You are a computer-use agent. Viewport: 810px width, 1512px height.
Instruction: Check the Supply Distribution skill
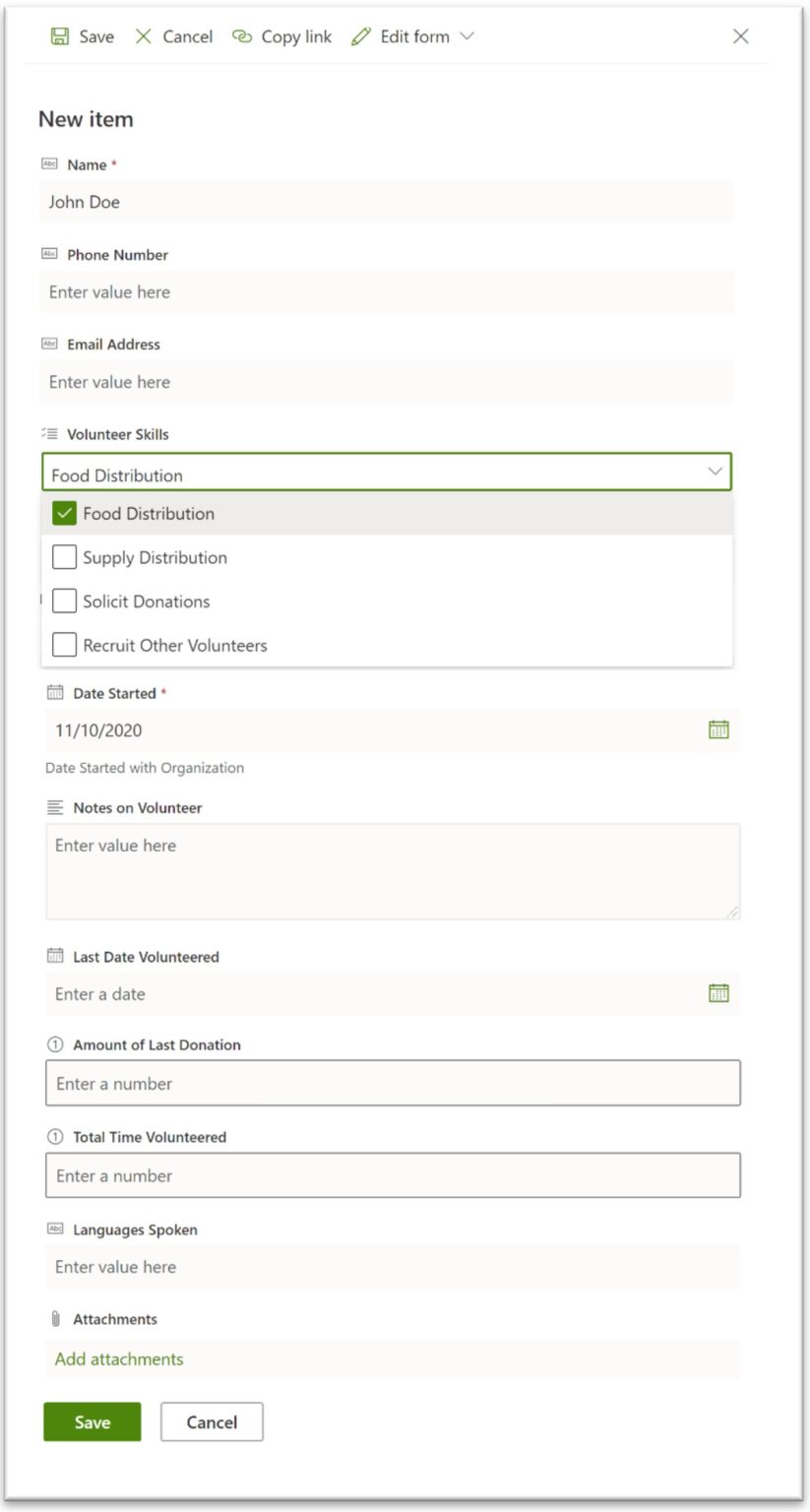64,556
